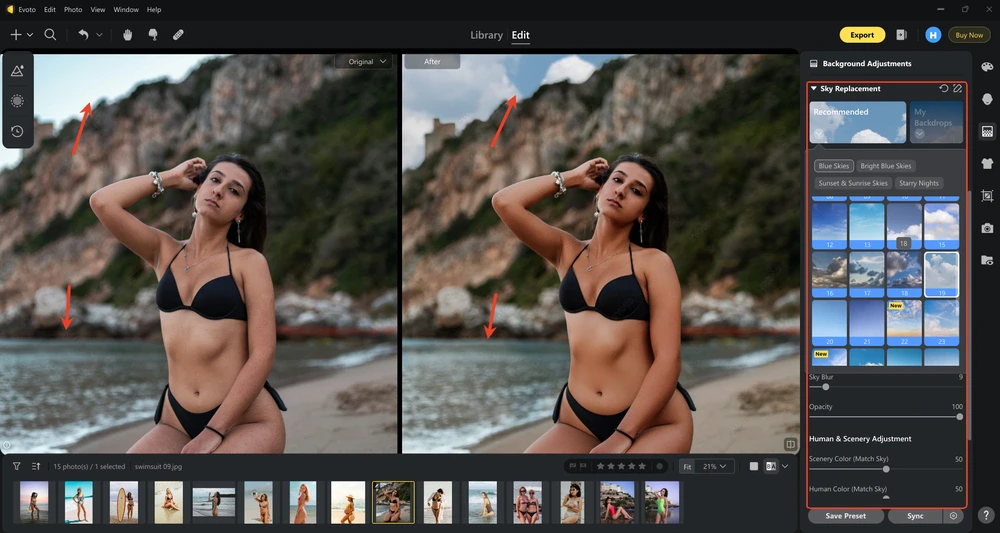The image size is (1000, 533).
Task: Select the Hand pan tool
Action: (x=128, y=35)
